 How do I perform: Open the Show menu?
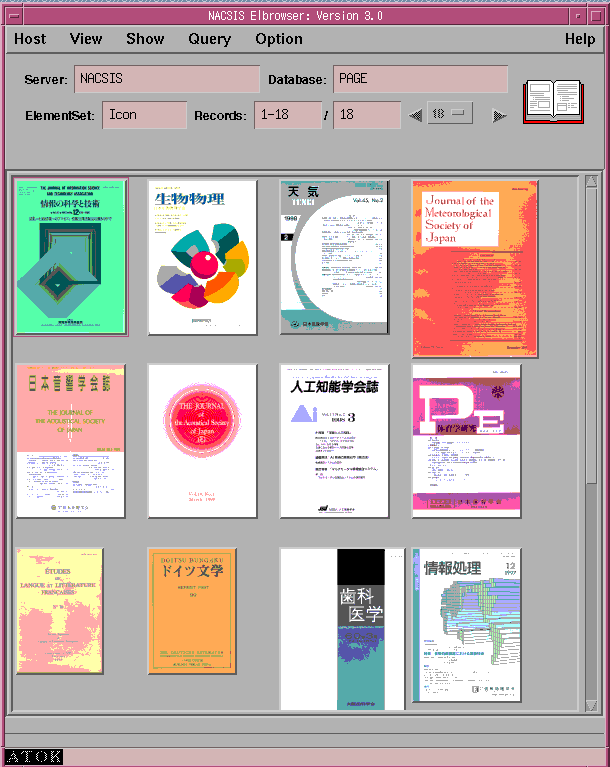145,39
